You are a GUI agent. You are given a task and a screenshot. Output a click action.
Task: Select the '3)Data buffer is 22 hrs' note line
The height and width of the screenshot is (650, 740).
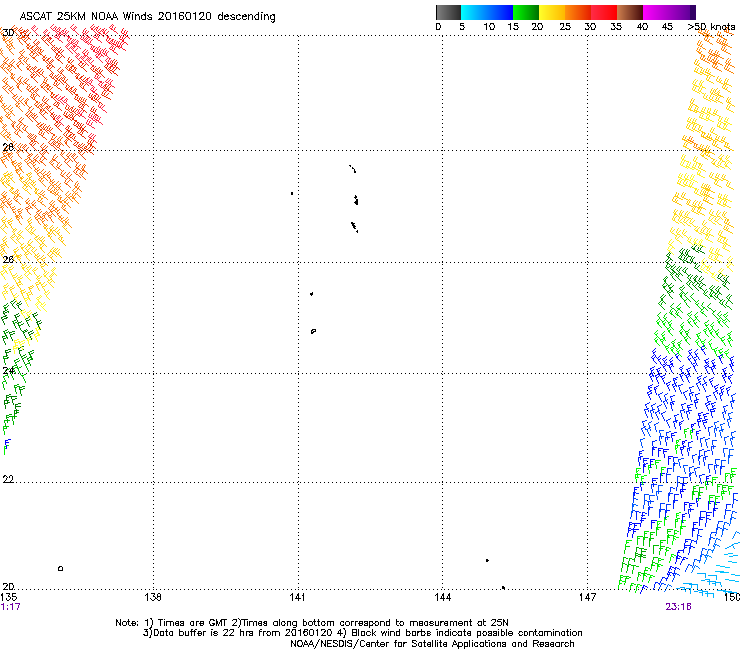tap(362, 633)
